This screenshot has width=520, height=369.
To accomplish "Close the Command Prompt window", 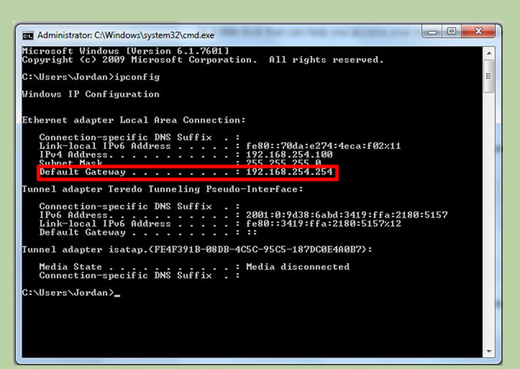I will [479, 31].
